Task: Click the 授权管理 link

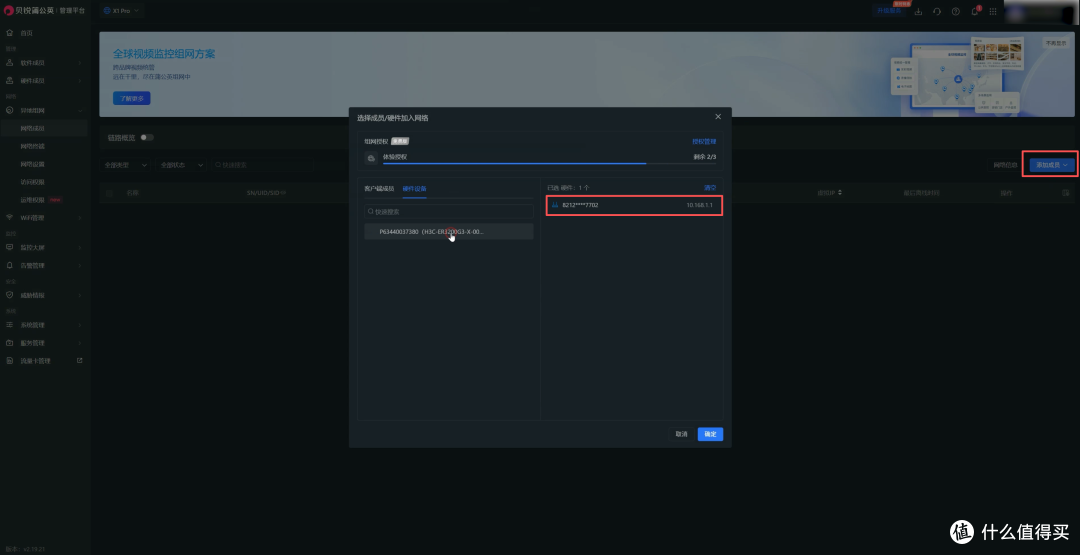Action: [704, 141]
